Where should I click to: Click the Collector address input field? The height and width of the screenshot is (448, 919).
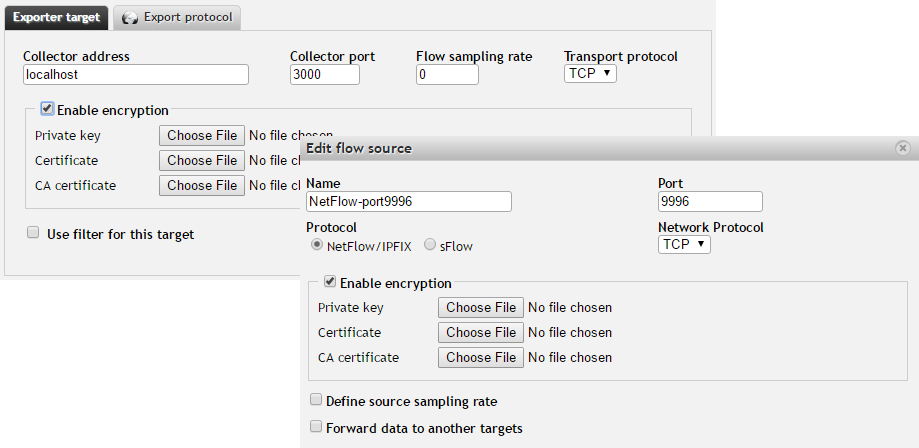pos(136,75)
